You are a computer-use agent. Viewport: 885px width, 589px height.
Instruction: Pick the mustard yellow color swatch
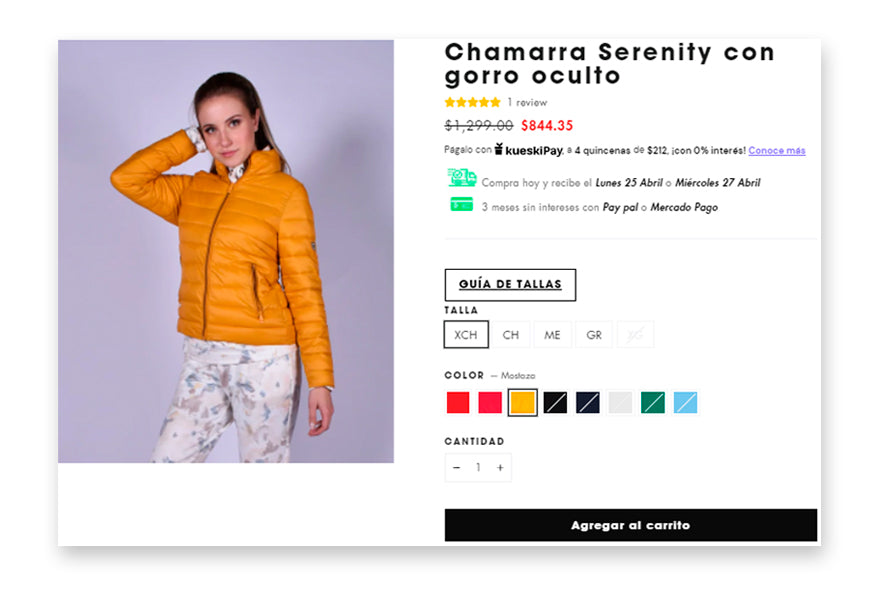[522, 403]
